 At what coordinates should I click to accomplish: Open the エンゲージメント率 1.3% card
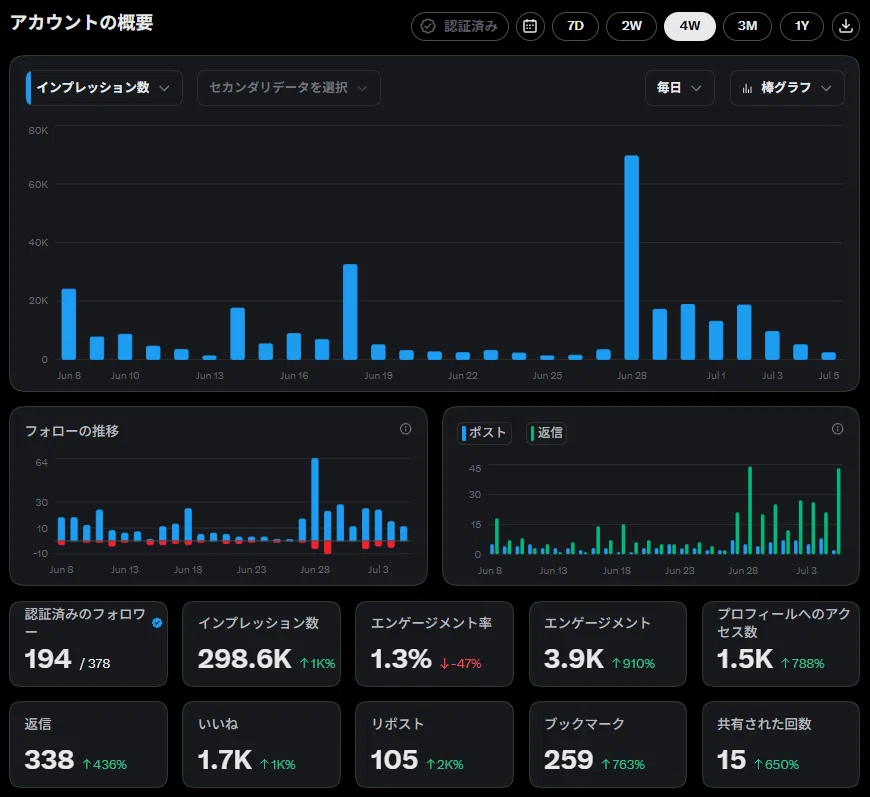point(434,644)
